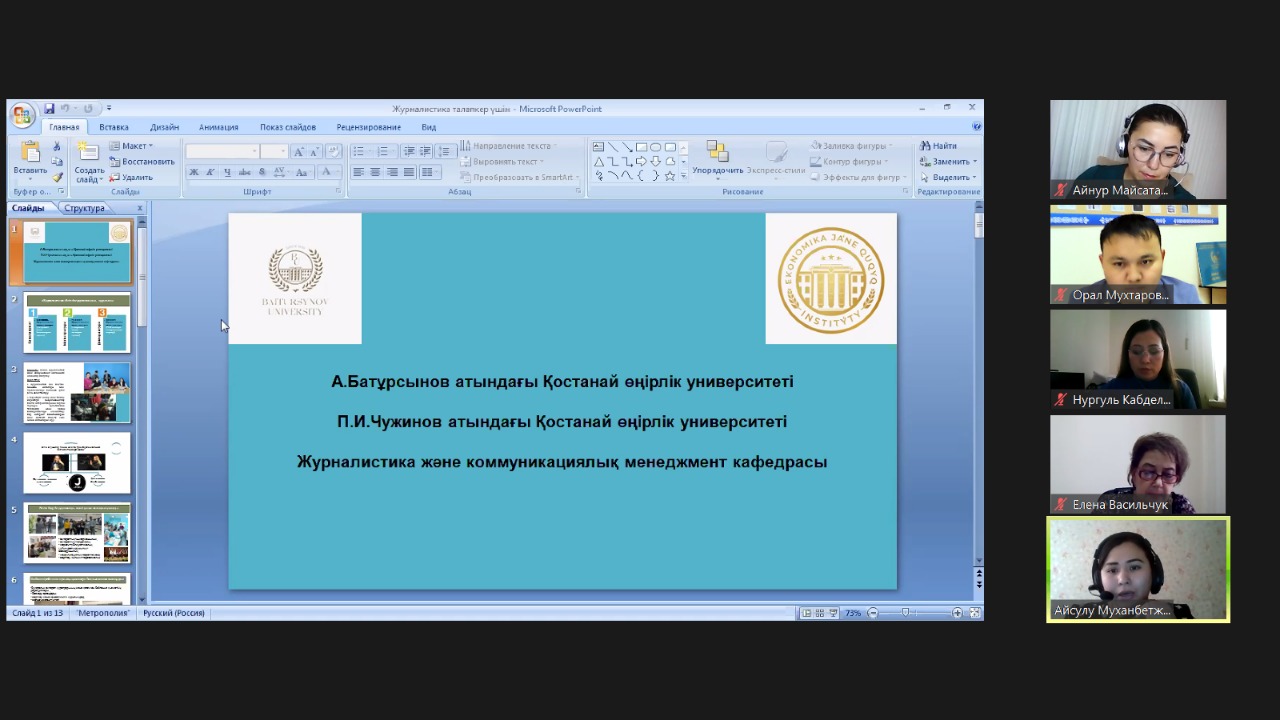1280x720 pixels.
Task: Open Font dialog launcher (Шрифт)
Action: [338, 191]
